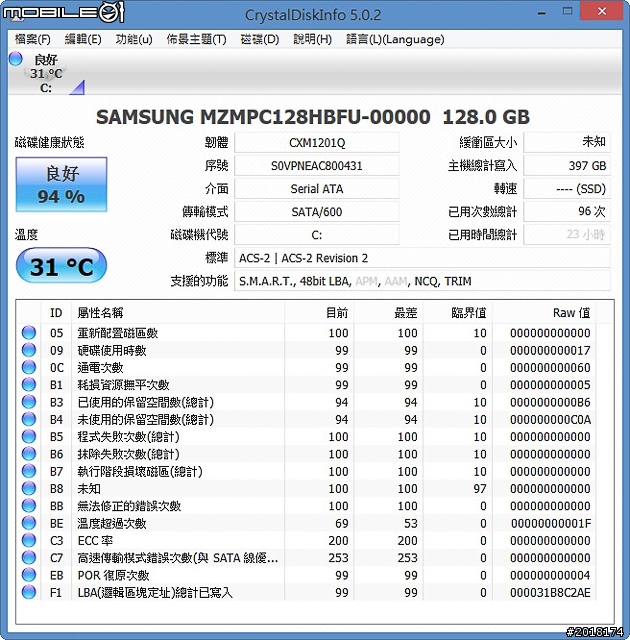Click the status orb for ID B7 row
The width and height of the screenshot is (630, 640).
[29, 471]
